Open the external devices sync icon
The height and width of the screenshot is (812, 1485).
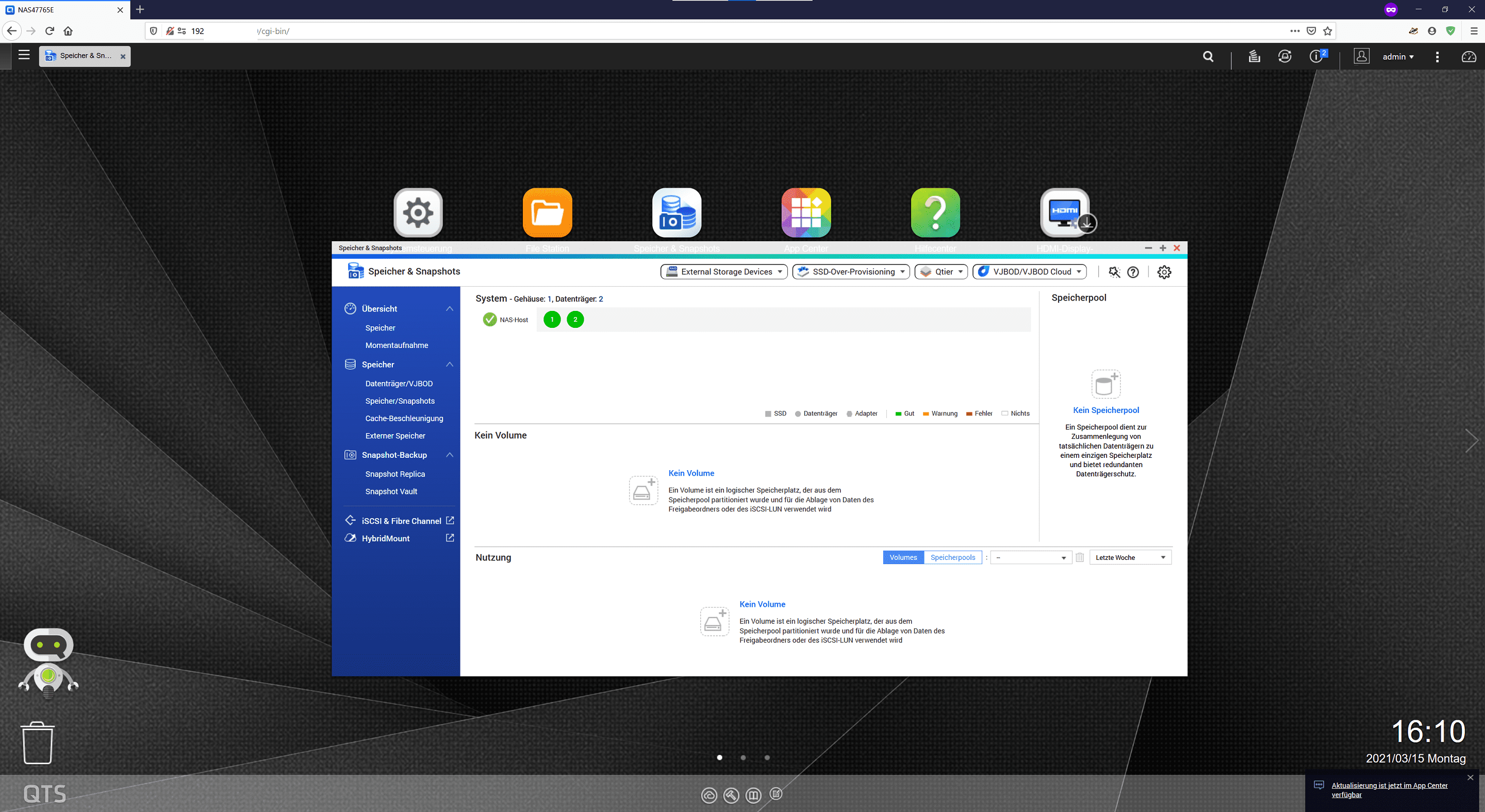point(1285,57)
